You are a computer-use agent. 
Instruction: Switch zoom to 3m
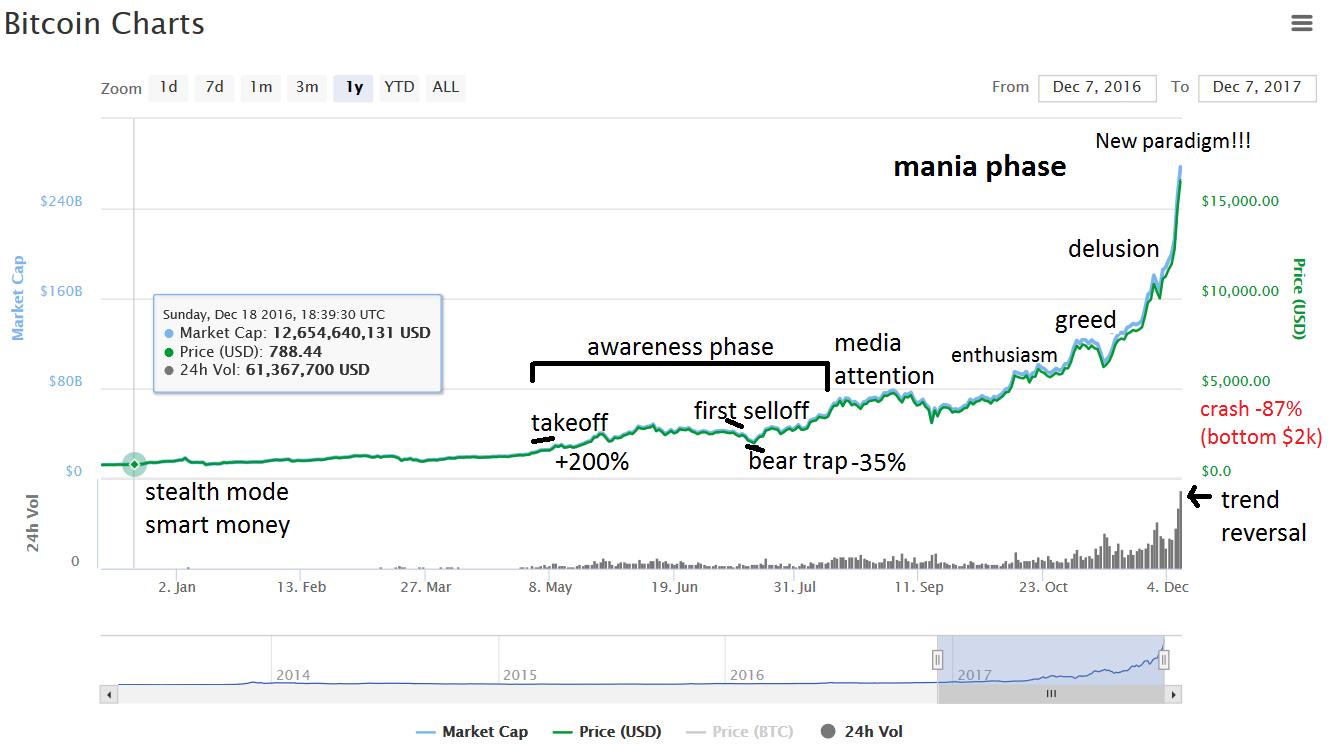[307, 88]
